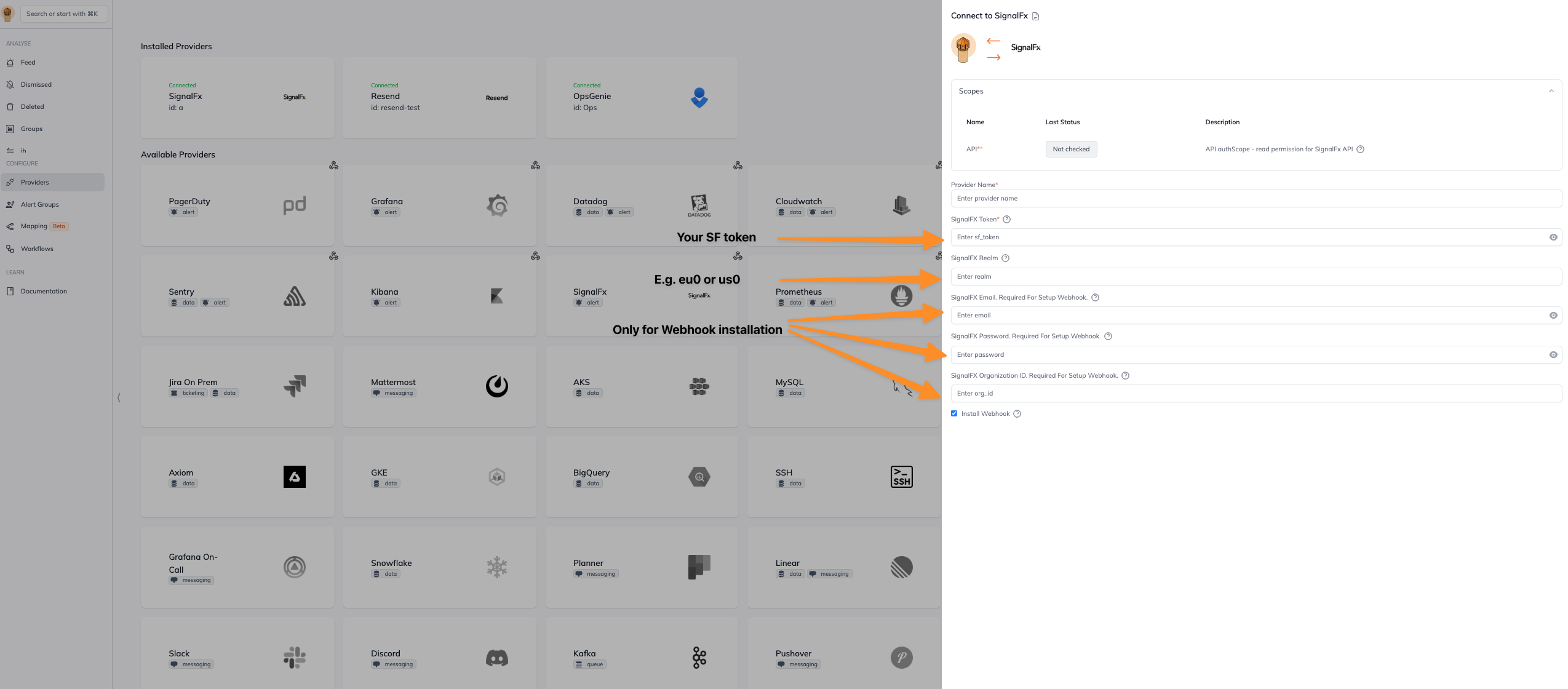Image resolution: width=1568 pixels, height=689 pixels.
Task: Click the help icon beside SignalFX Organization ID
Action: (x=1125, y=376)
